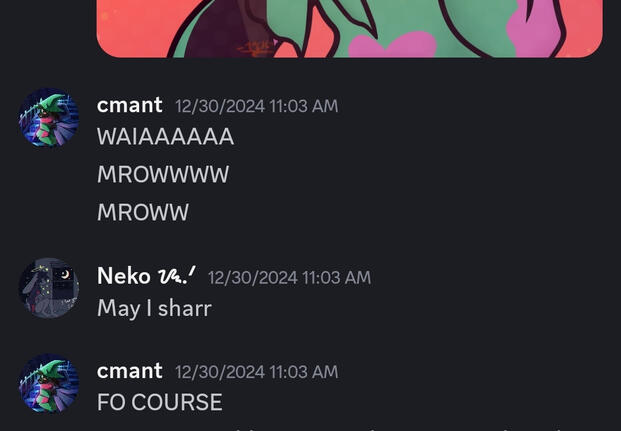Select the 'May I sharr' message
621x431 pixels.
tap(154, 308)
